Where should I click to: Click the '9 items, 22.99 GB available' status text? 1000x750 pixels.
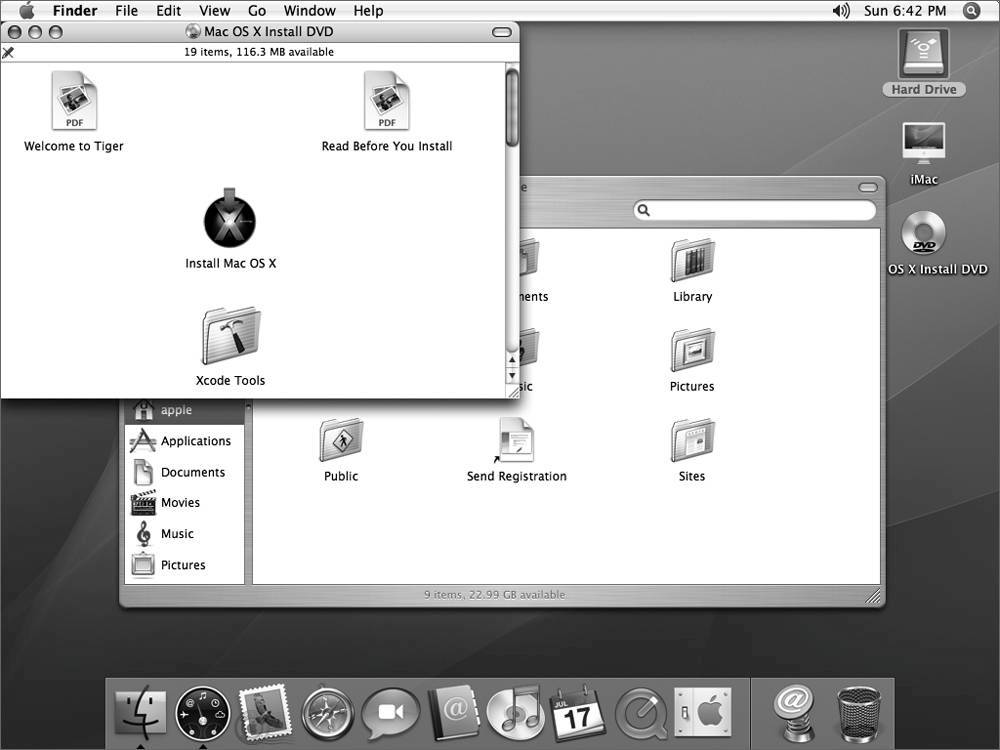coord(495,594)
